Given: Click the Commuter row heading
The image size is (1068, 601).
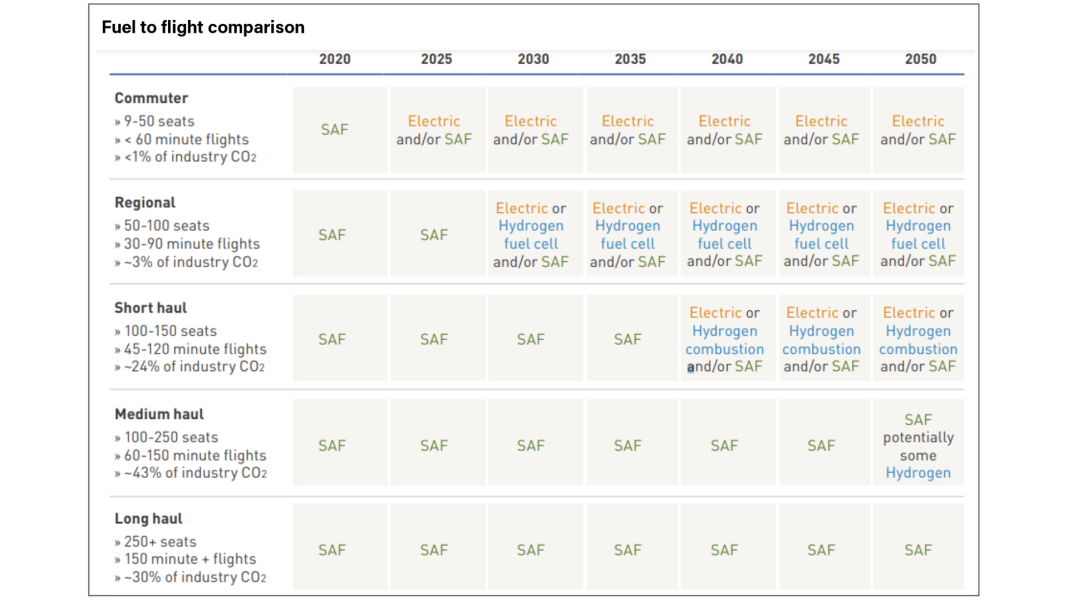Looking at the screenshot, I should (x=151, y=98).
